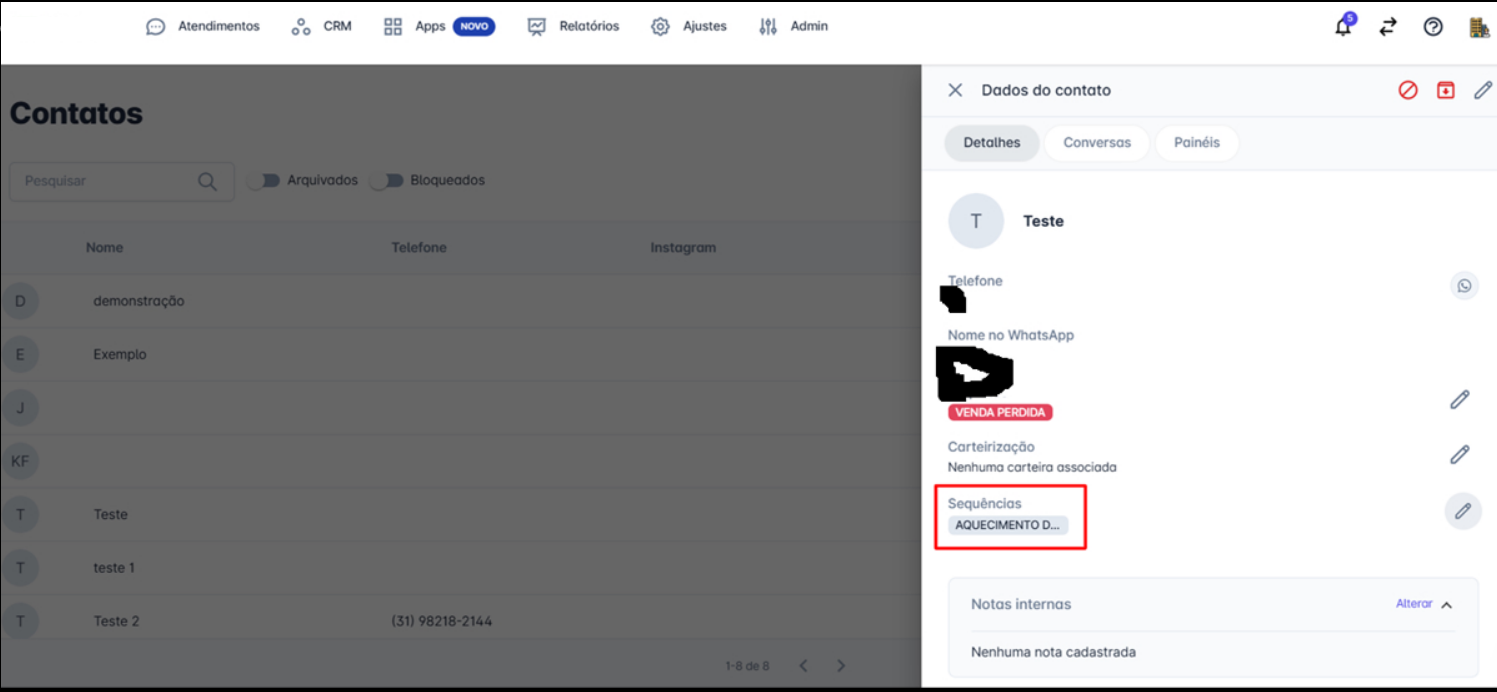Open the Admin menu
The height and width of the screenshot is (692, 1497).
pos(793,27)
